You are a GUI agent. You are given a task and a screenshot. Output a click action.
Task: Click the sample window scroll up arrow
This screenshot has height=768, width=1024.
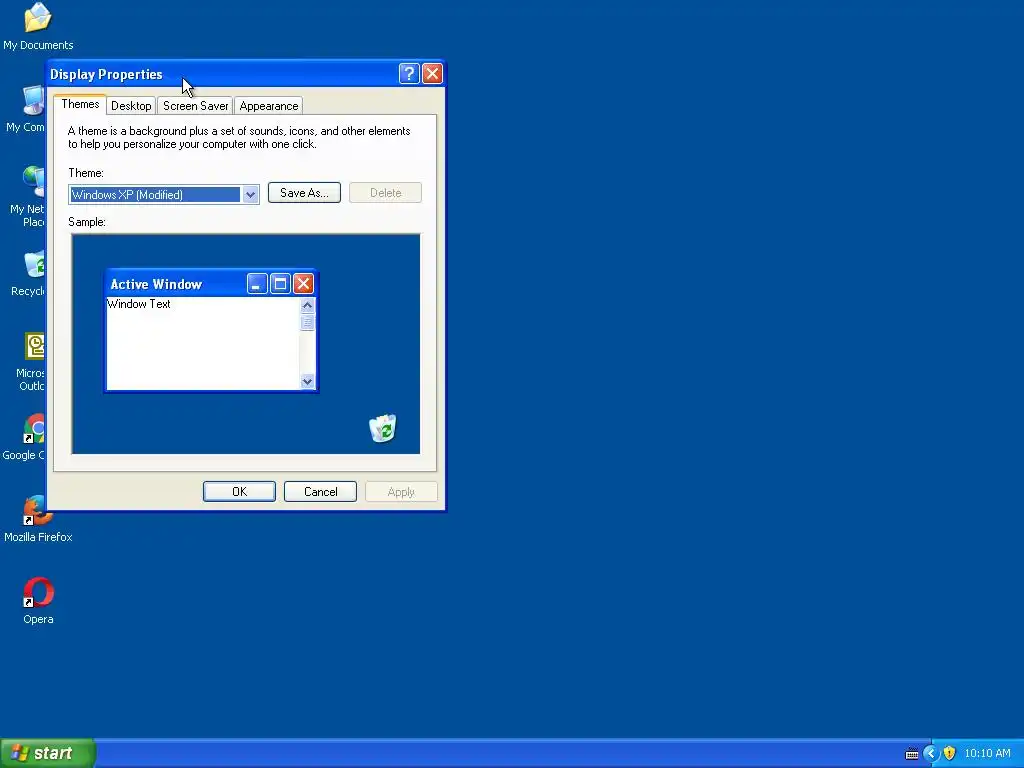click(308, 305)
